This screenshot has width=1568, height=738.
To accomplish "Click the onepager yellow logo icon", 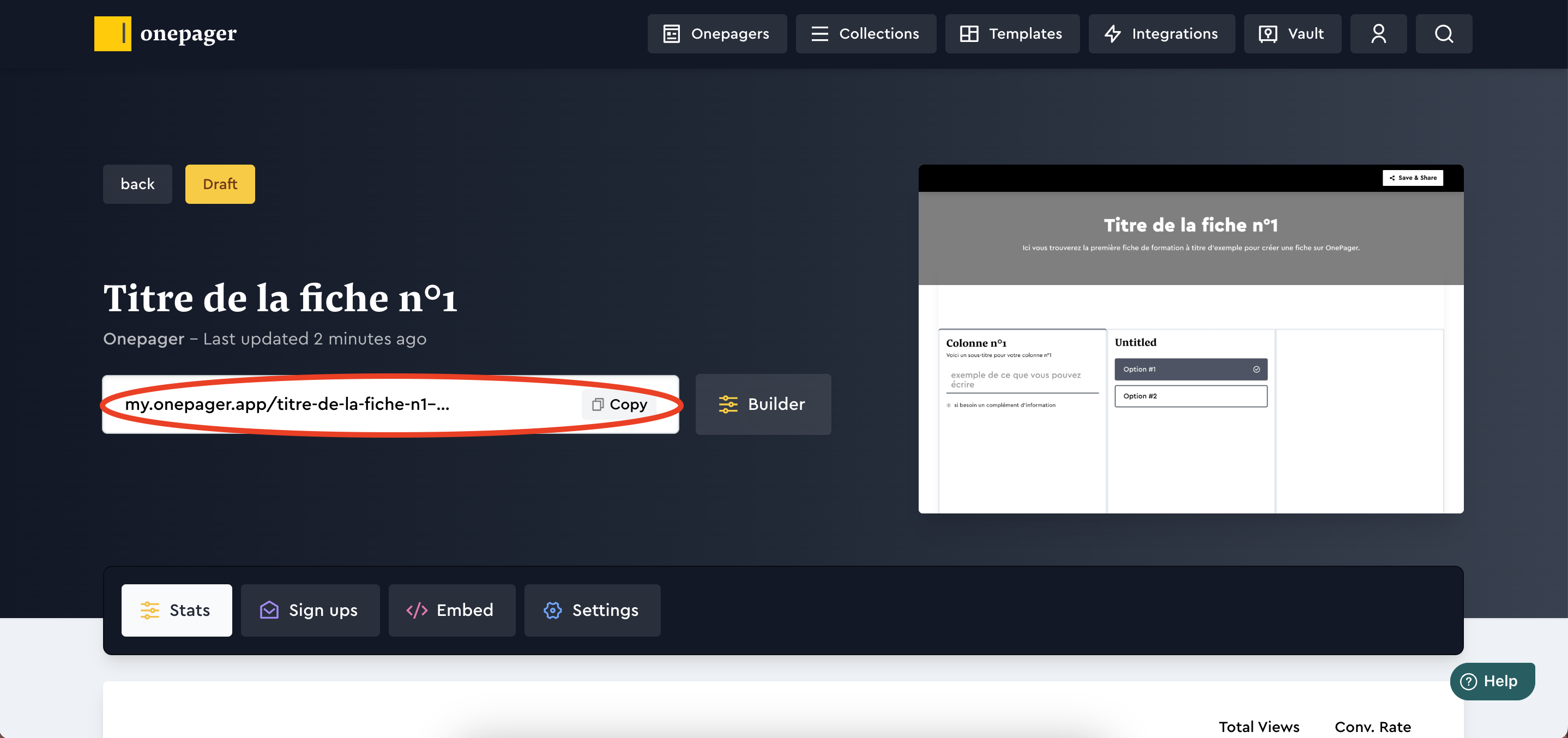I will [x=113, y=33].
